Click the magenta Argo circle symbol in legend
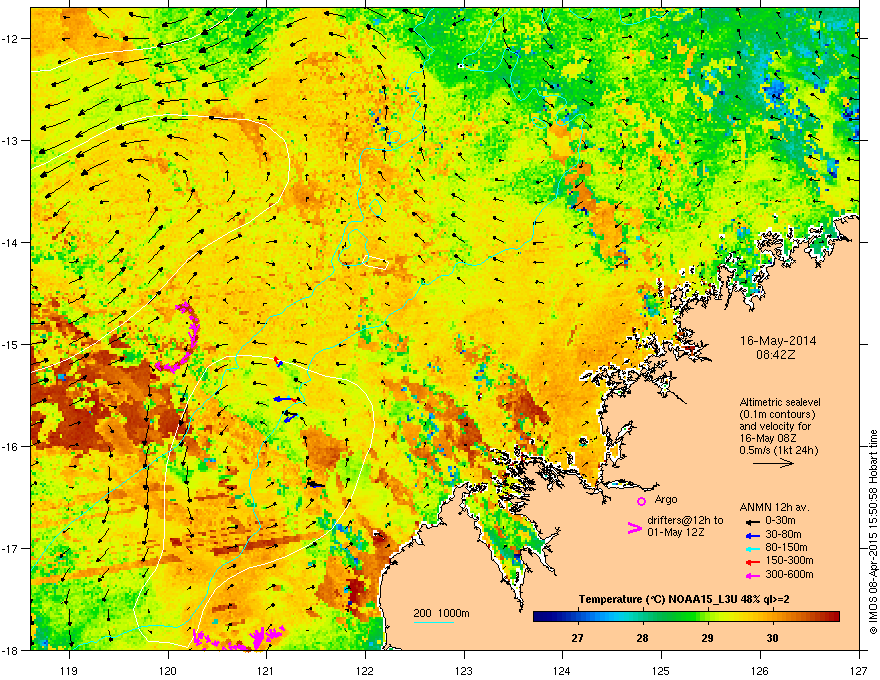The image size is (880, 680). click(x=641, y=501)
